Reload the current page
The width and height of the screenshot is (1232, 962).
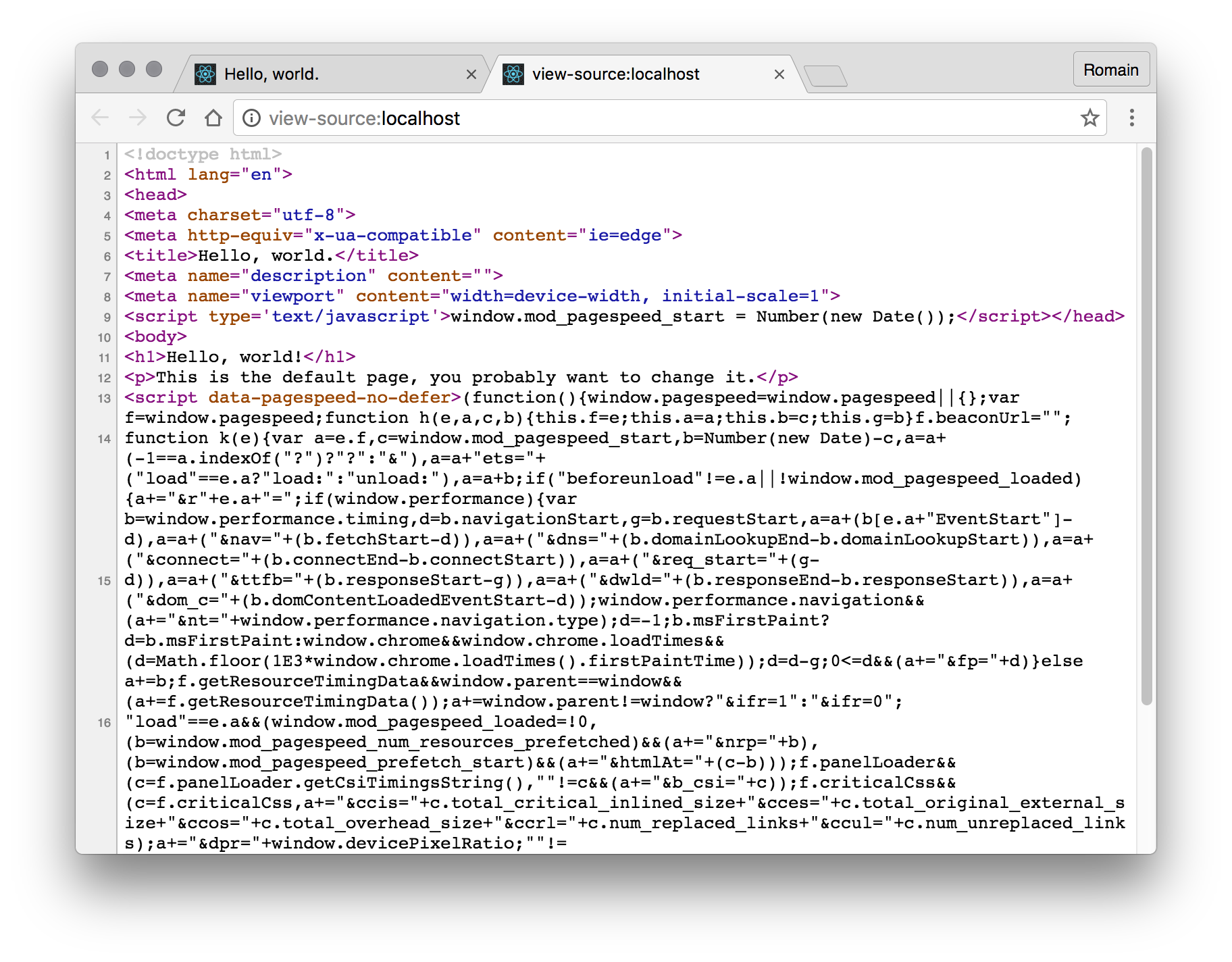[x=176, y=118]
